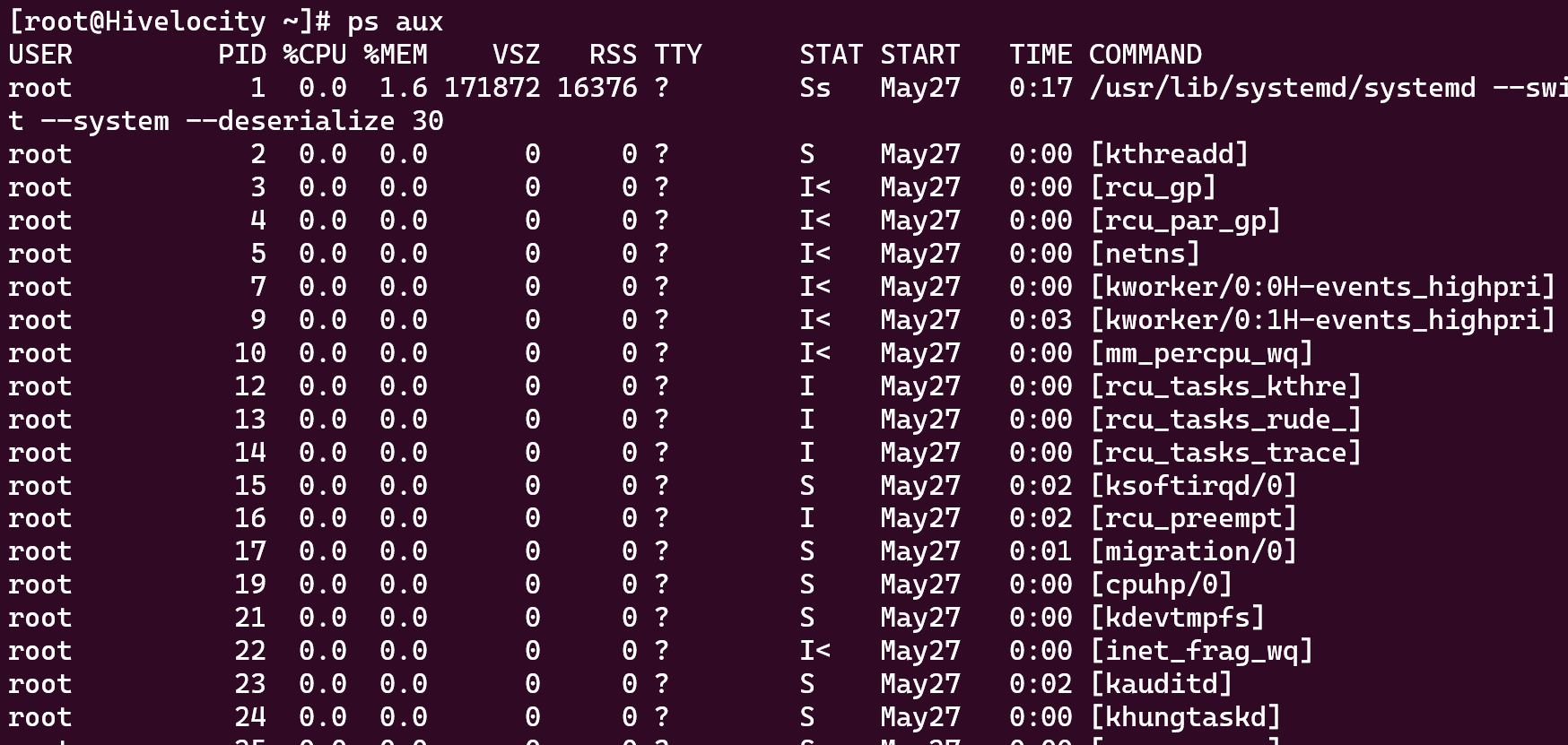Click the STAT column header
This screenshot has width=1568, height=745.
(x=831, y=55)
